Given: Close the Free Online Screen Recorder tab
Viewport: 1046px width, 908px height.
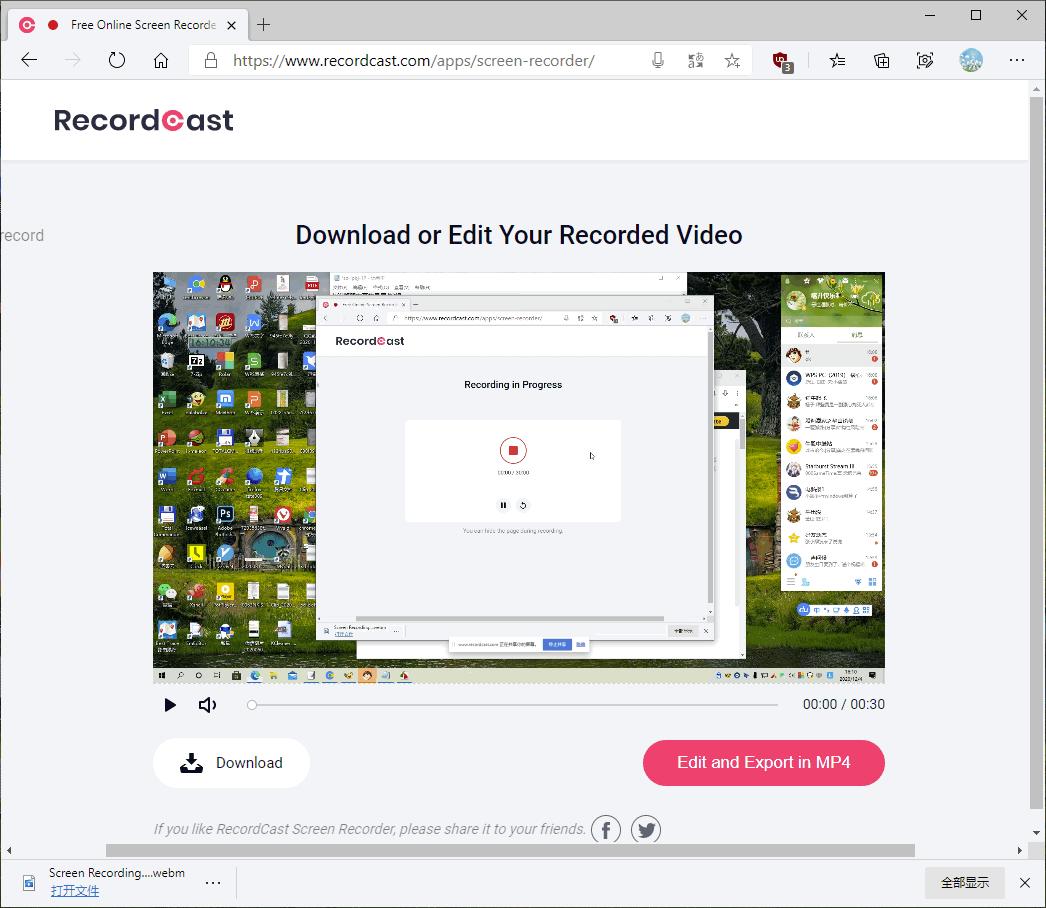Looking at the screenshot, I should (x=231, y=25).
